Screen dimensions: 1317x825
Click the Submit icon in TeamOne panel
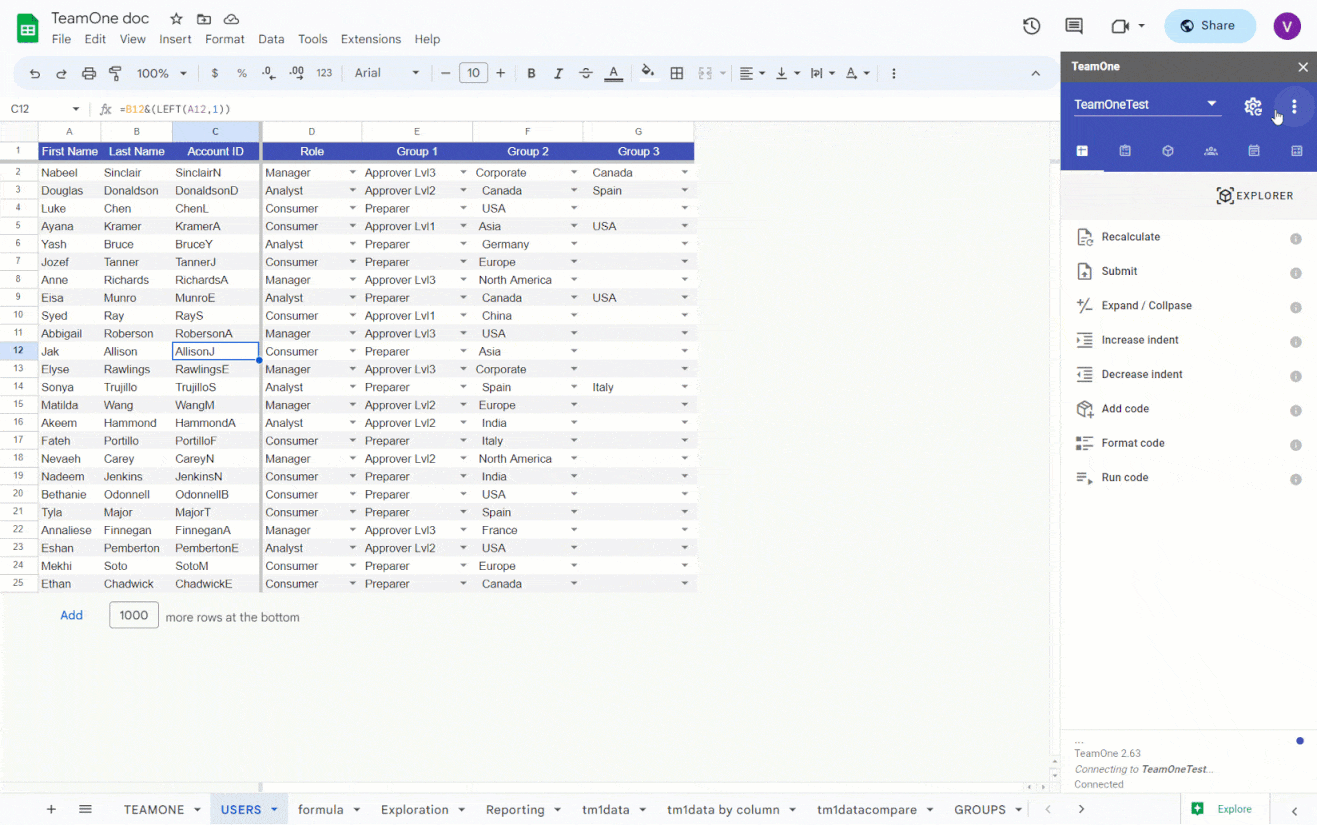[x=1084, y=271]
